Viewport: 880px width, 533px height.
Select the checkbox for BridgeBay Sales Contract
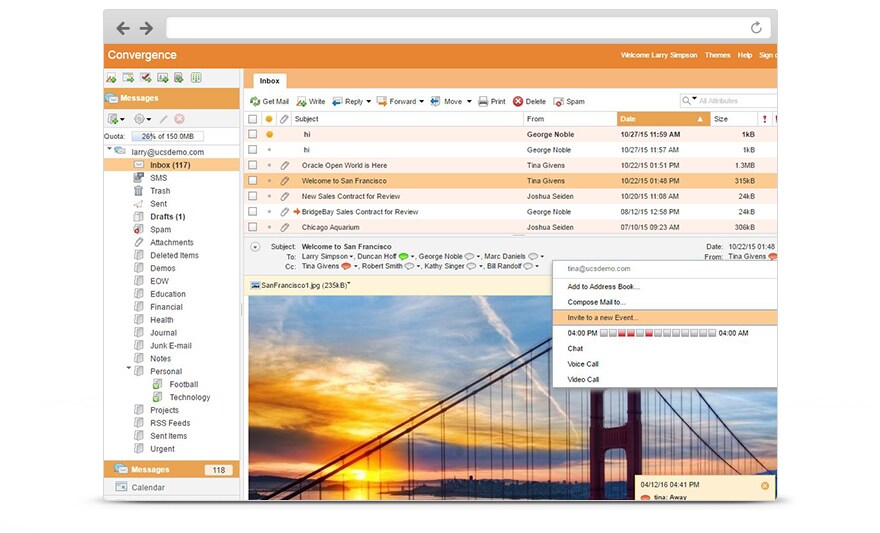[253, 212]
